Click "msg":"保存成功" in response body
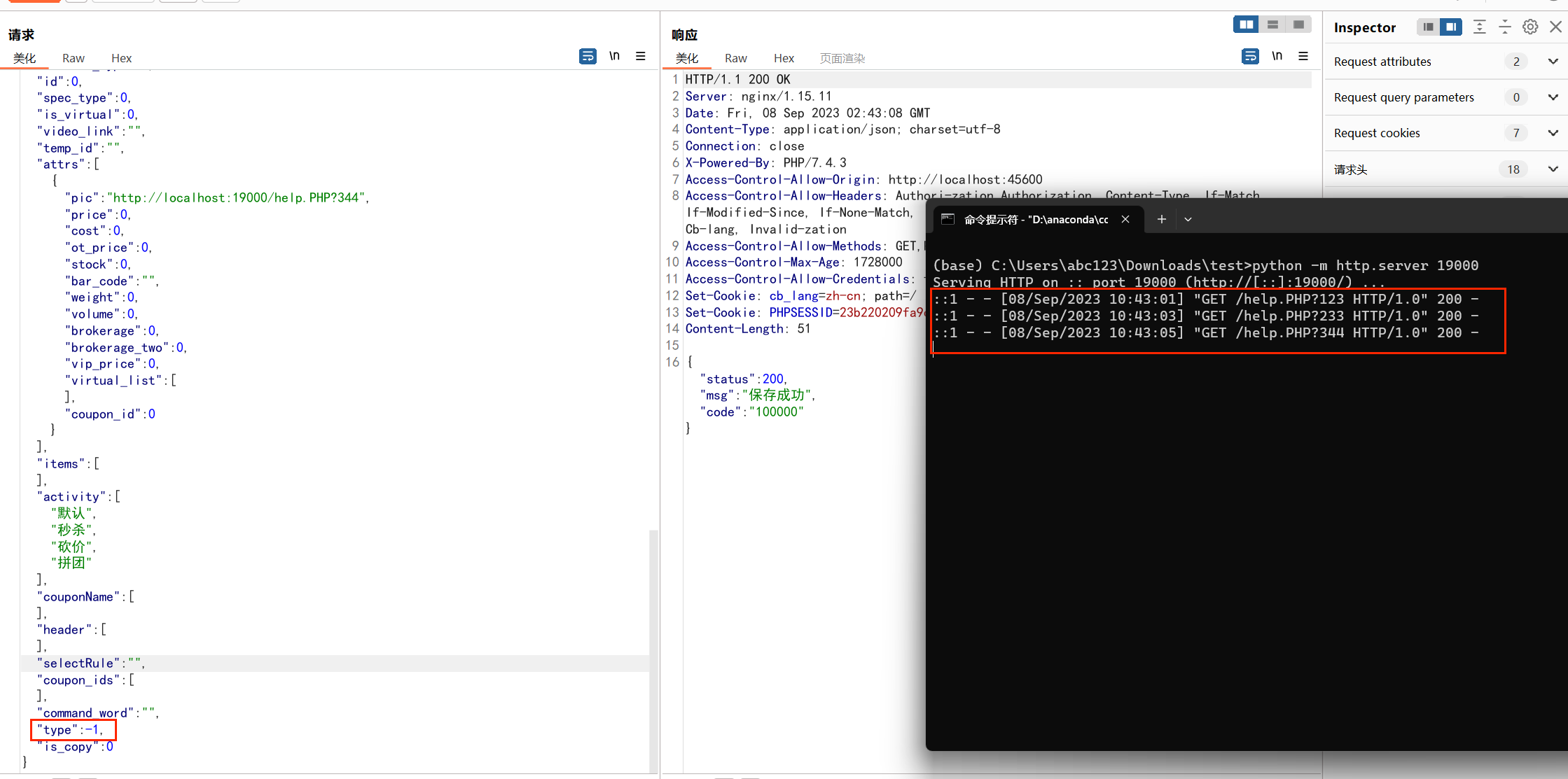 758,395
